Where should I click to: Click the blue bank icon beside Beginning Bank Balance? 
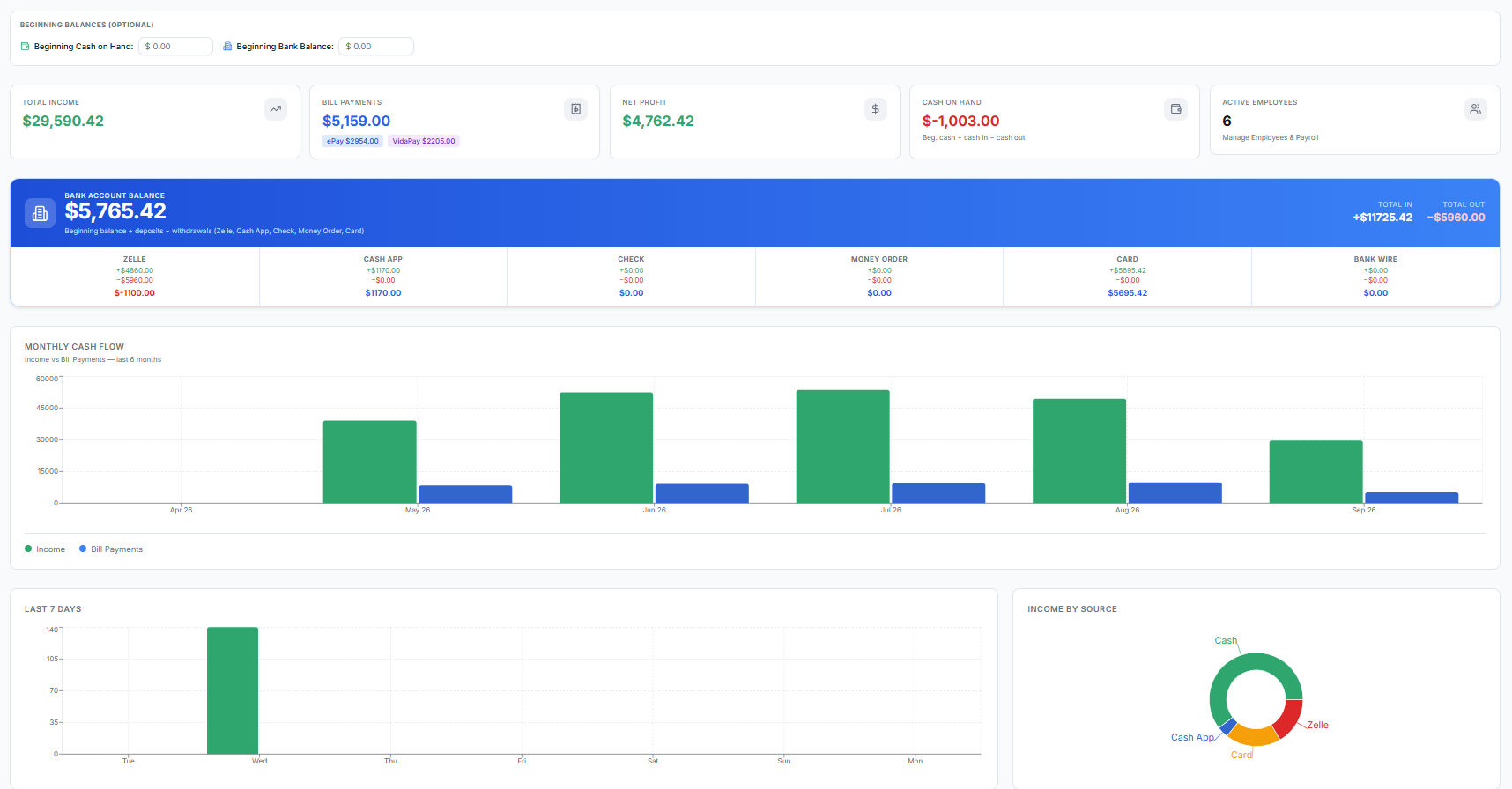point(227,47)
